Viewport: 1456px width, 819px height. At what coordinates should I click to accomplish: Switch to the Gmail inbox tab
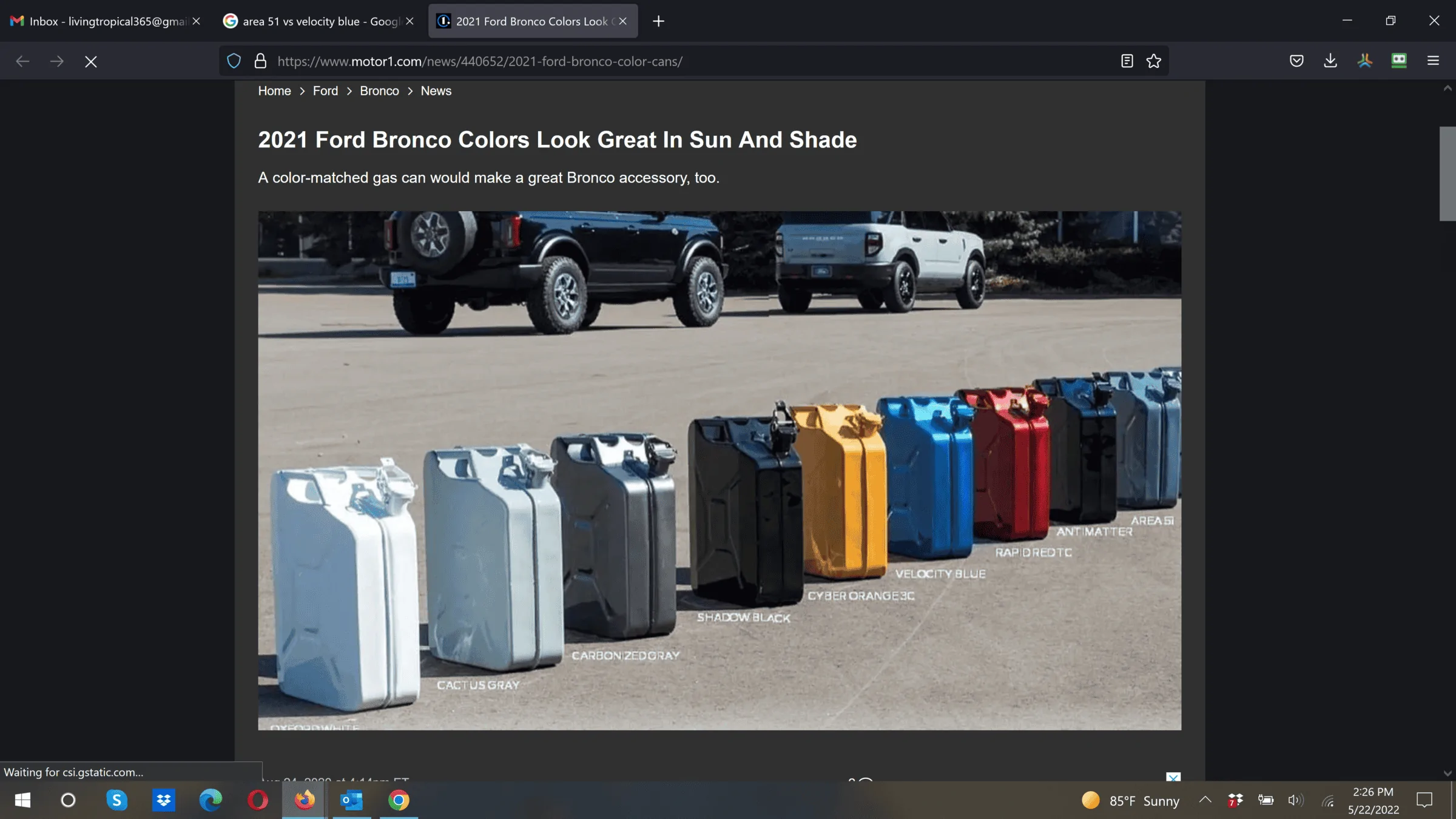click(97, 21)
